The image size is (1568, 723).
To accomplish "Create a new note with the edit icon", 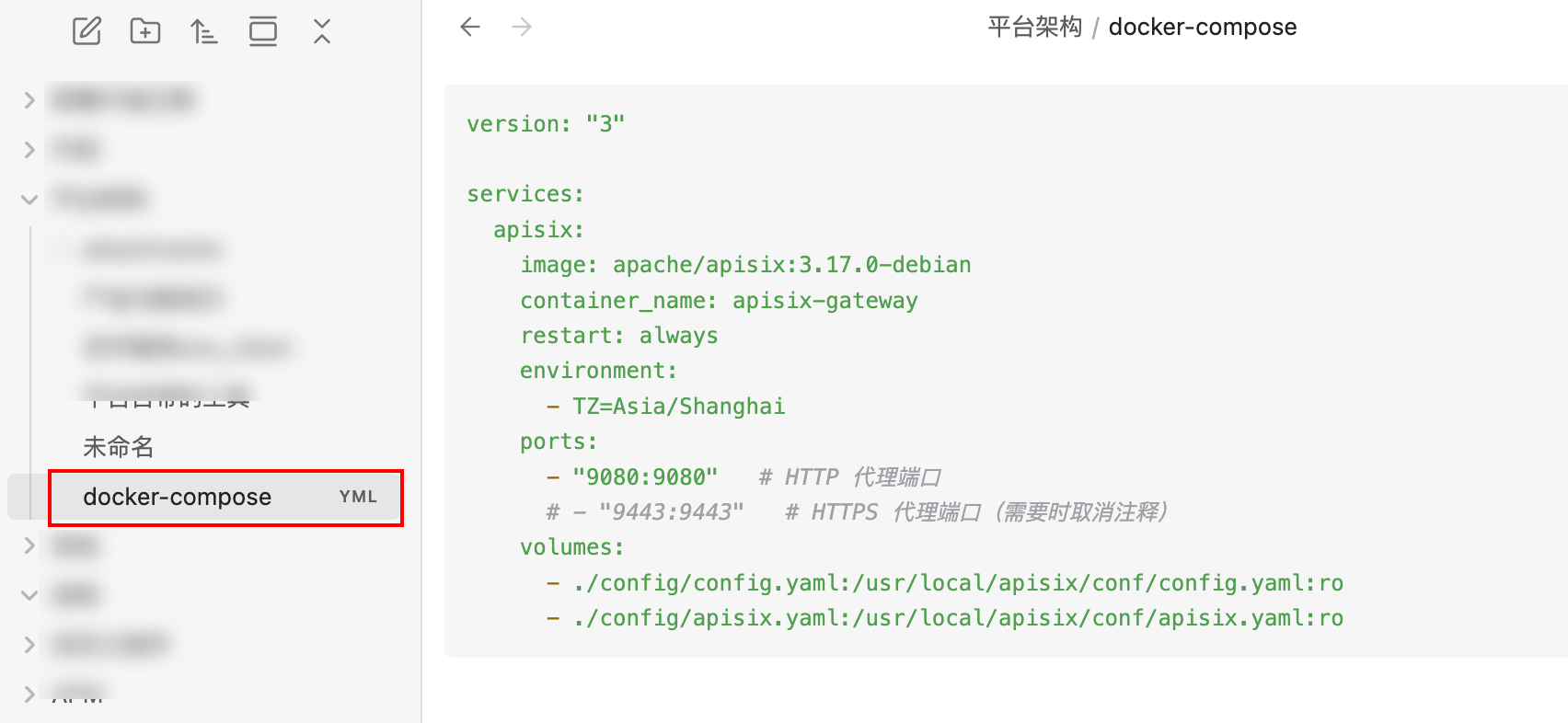I will (x=86, y=31).
